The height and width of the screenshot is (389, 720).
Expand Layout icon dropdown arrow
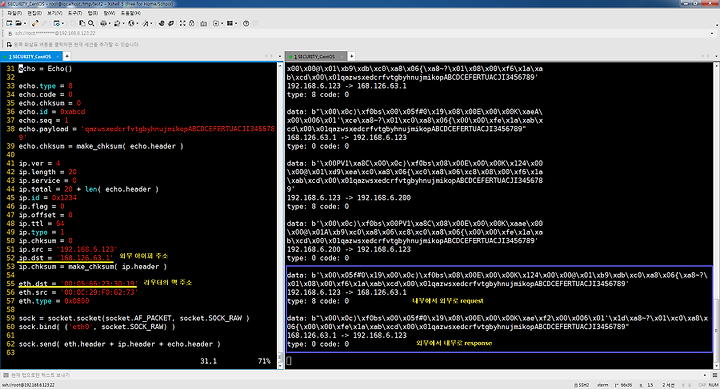[x=236, y=23]
